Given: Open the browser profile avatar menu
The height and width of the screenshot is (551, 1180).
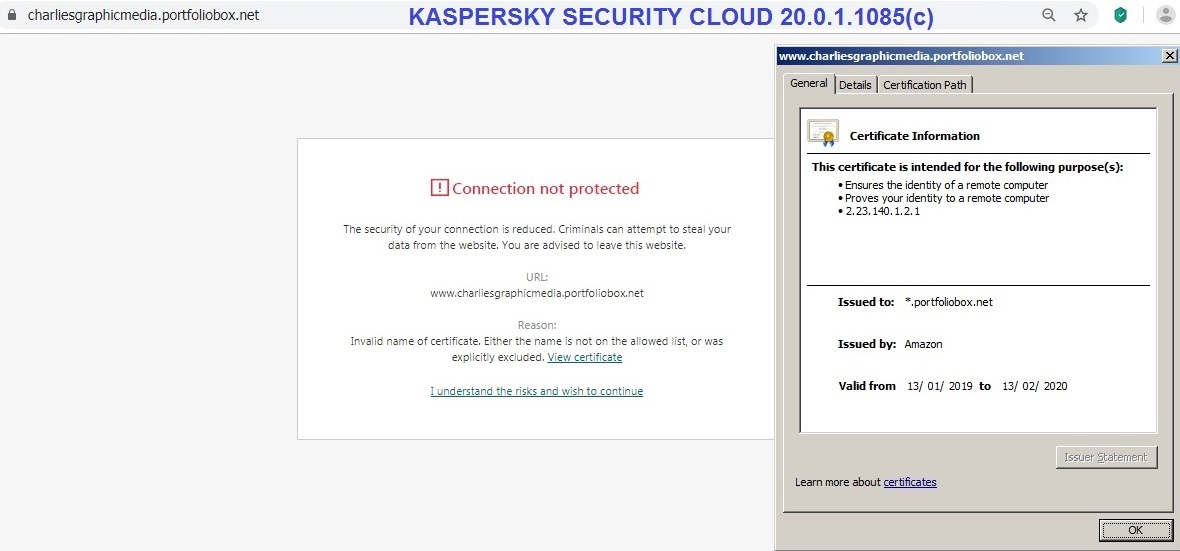Looking at the screenshot, I should pos(1165,15).
